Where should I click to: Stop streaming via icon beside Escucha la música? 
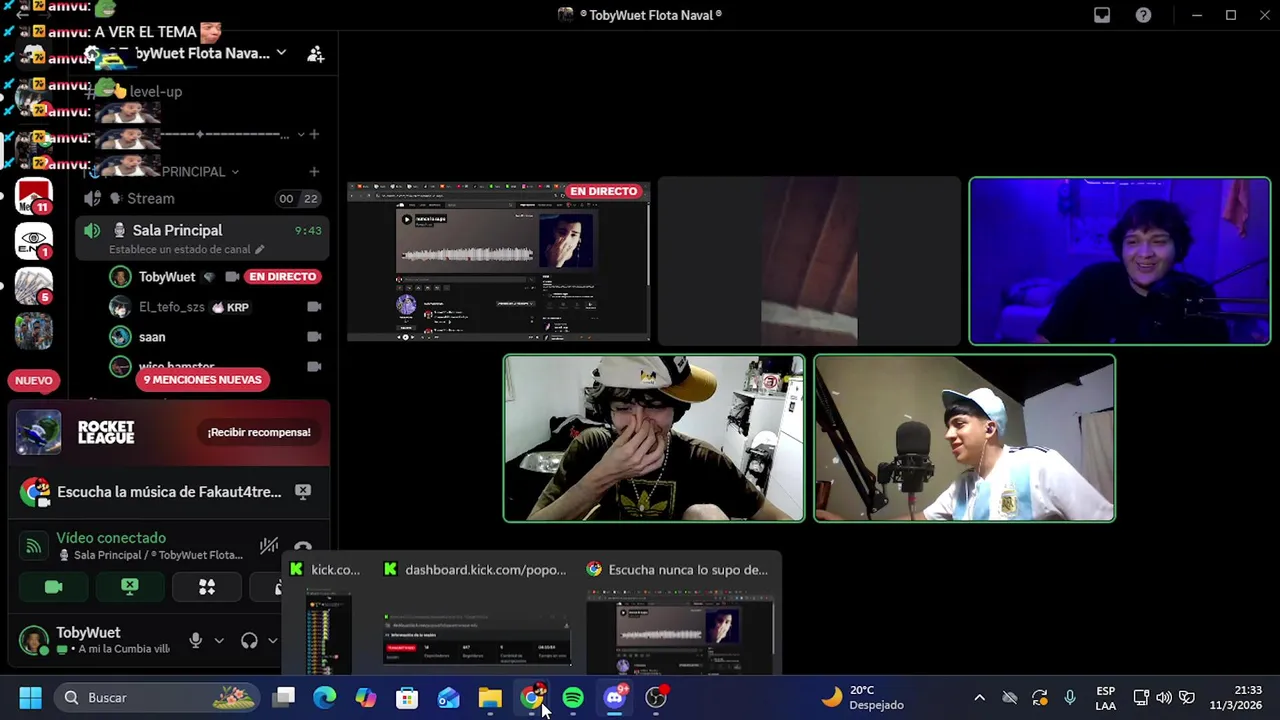[x=303, y=492]
